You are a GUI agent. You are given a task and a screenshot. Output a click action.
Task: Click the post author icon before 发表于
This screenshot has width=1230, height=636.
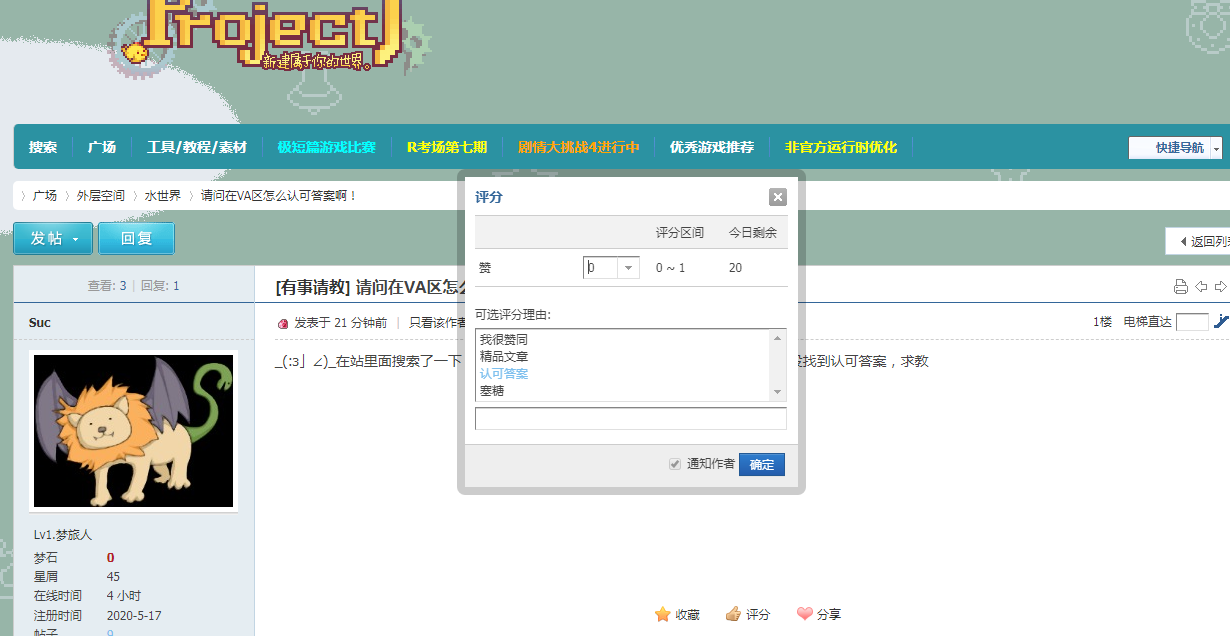tap(282, 323)
